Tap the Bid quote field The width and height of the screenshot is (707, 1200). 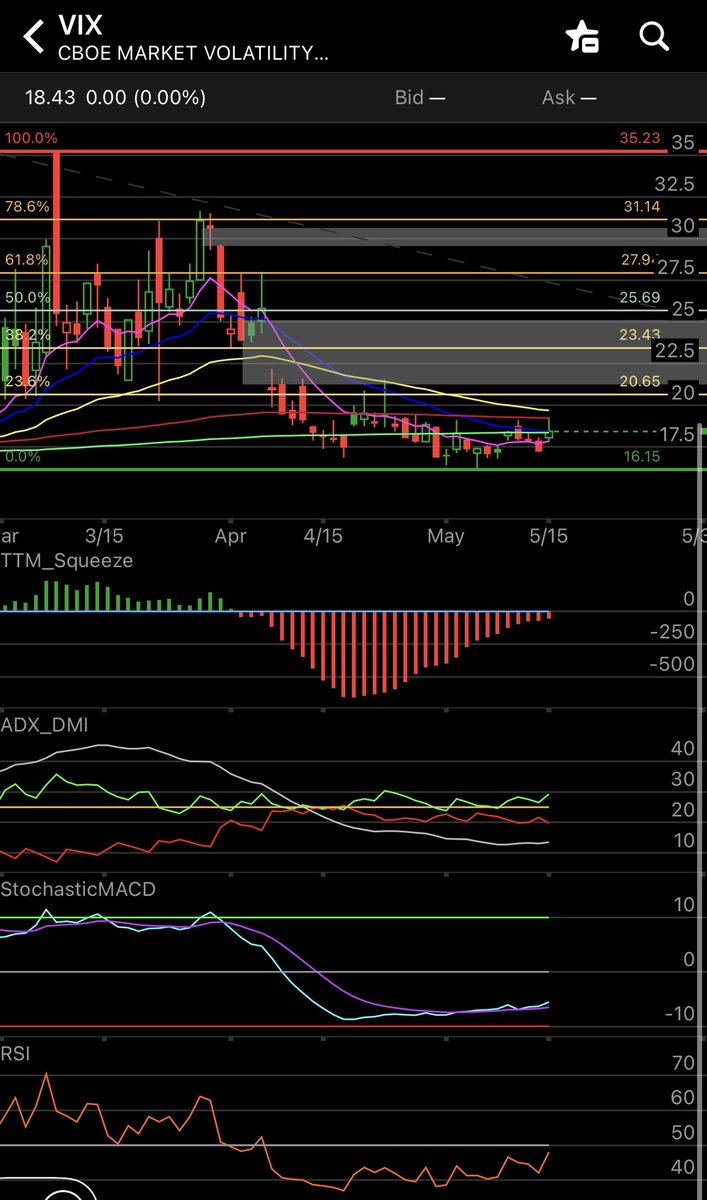(420, 97)
